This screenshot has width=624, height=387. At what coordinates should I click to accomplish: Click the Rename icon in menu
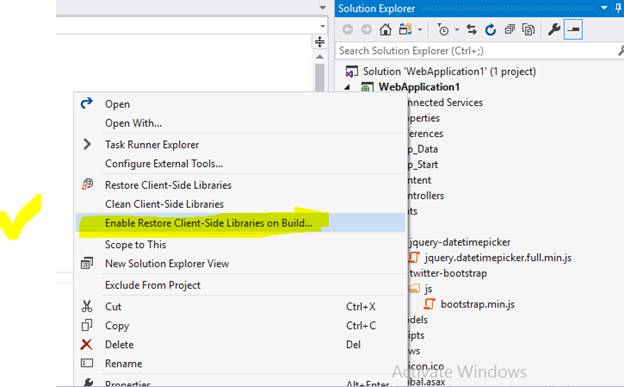pyautogui.click(x=87, y=363)
